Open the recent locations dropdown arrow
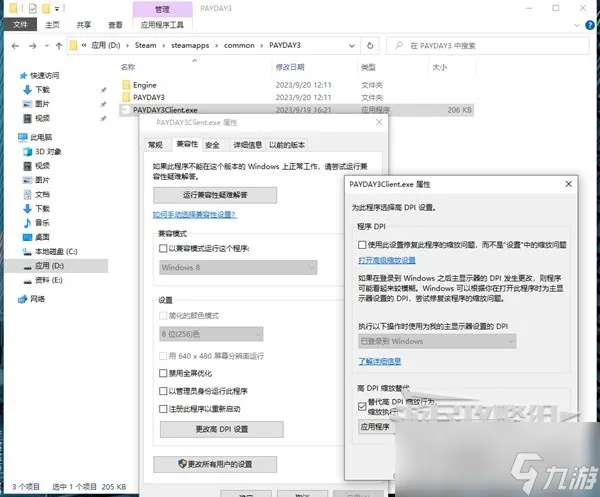 47,46
